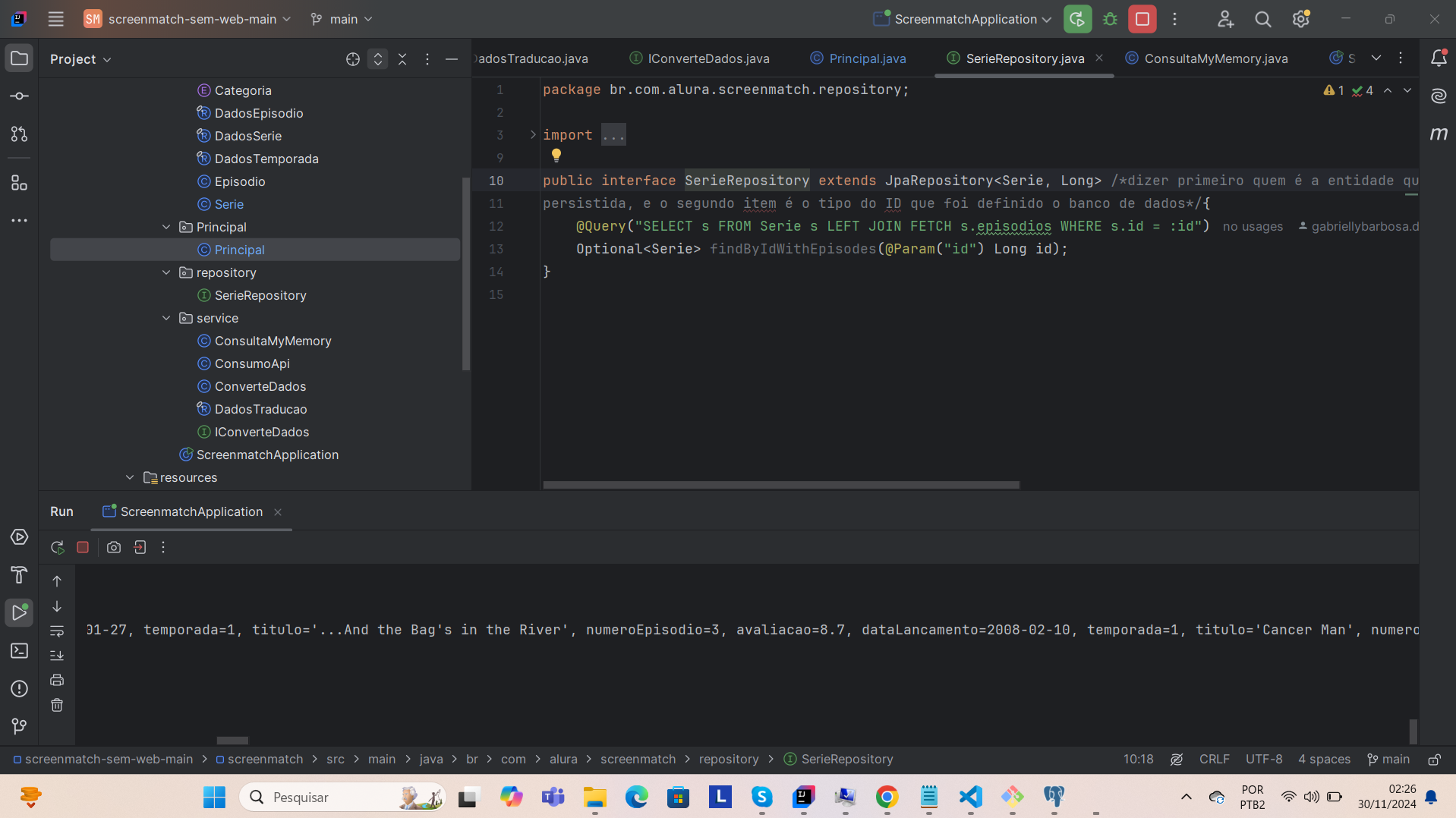The height and width of the screenshot is (818, 1456).
Task: Open Project view mode dropdown
Action: pyautogui.click(x=80, y=59)
